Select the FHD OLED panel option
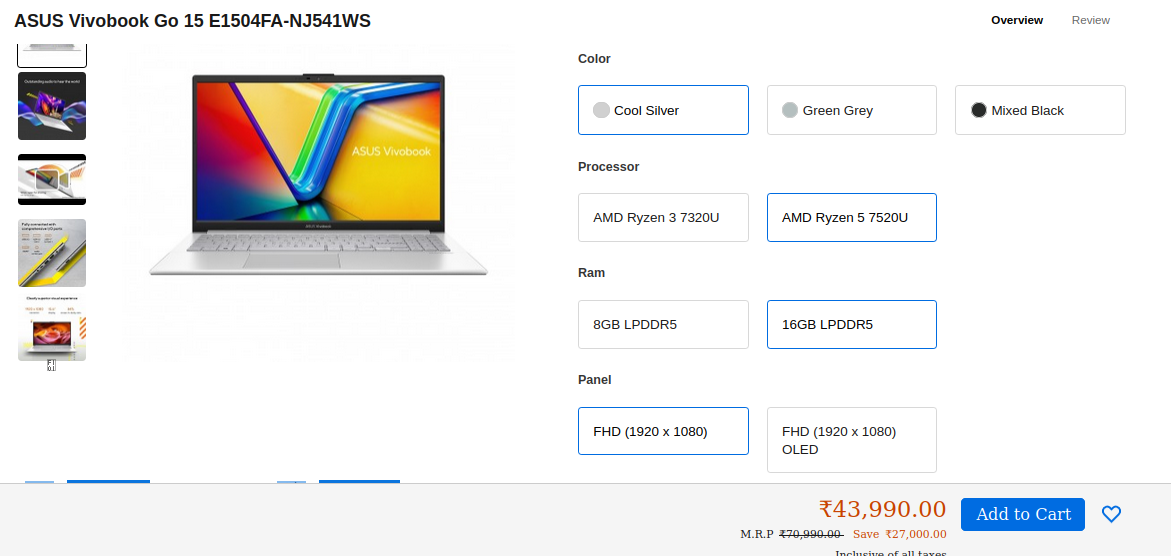This screenshot has height=556, width=1171. click(851, 440)
